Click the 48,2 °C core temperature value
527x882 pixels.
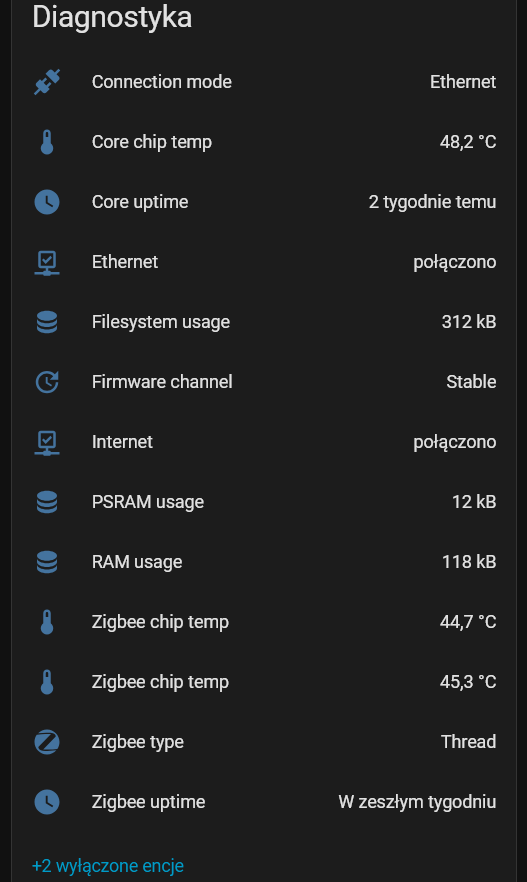tap(468, 142)
